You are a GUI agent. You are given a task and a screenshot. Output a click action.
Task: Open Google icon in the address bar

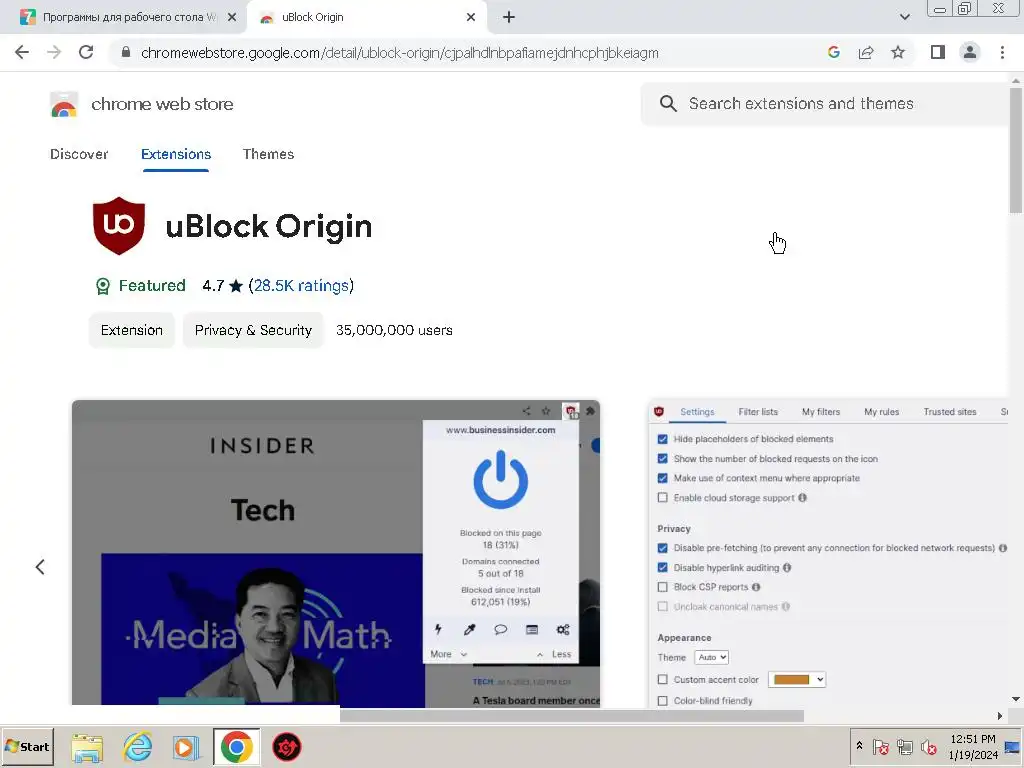pos(833,52)
